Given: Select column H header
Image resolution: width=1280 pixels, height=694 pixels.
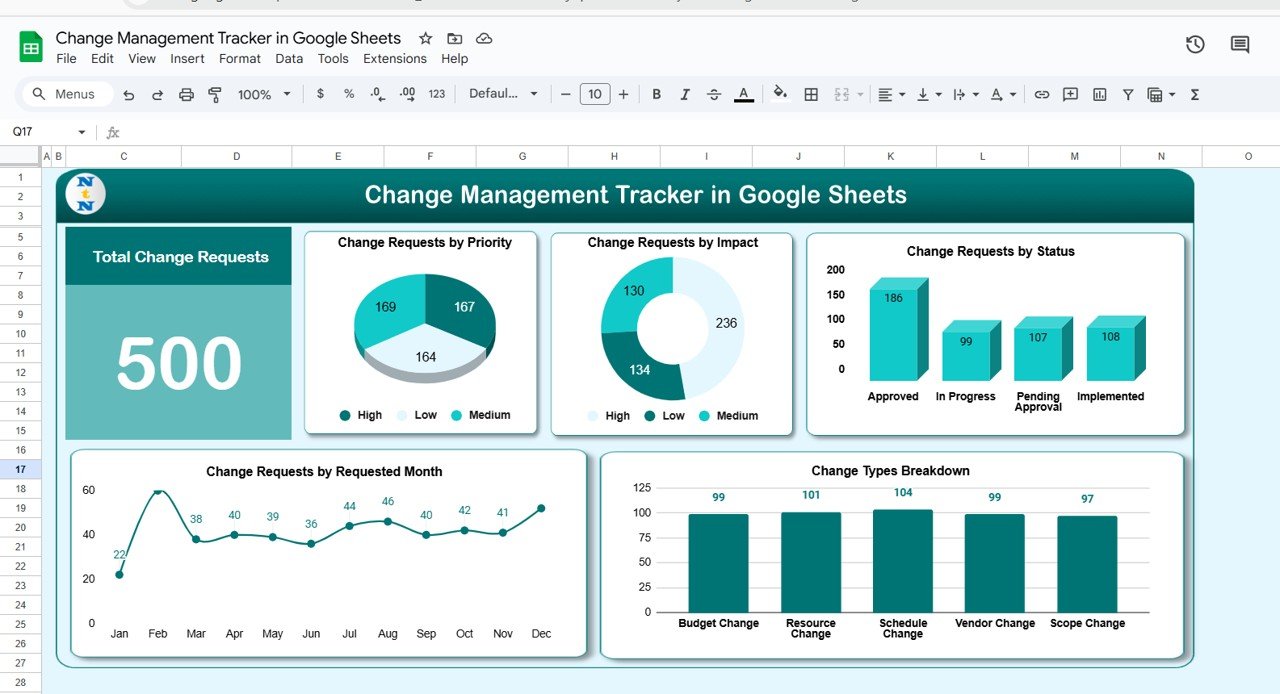Looking at the screenshot, I should [x=614, y=156].
